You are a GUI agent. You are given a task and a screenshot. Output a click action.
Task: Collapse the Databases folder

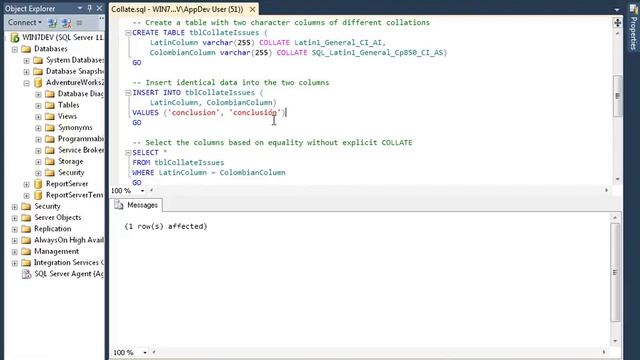pyautogui.click(x=15, y=49)
